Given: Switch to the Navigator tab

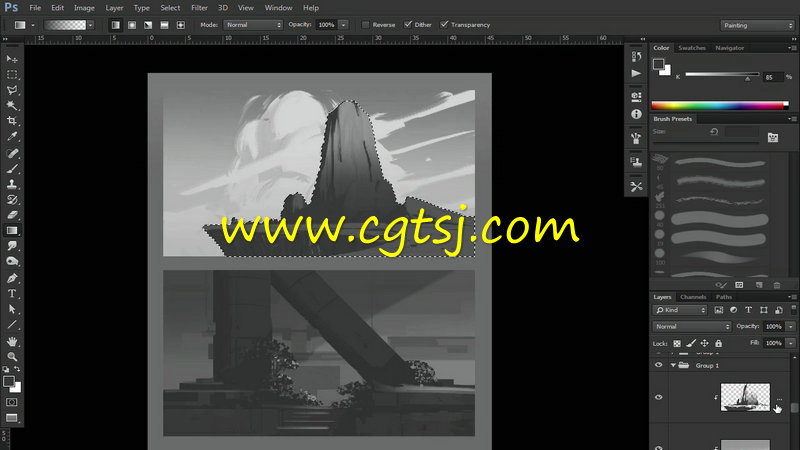Looking at the screenshot, I should 730,47.
